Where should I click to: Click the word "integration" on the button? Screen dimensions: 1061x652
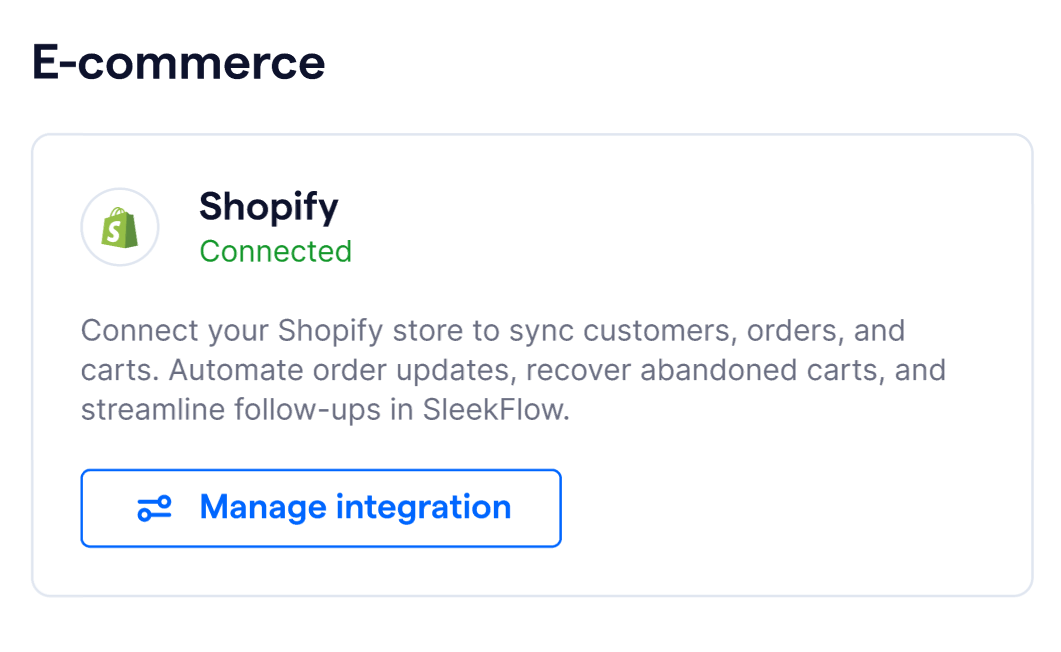pos(424,507)
